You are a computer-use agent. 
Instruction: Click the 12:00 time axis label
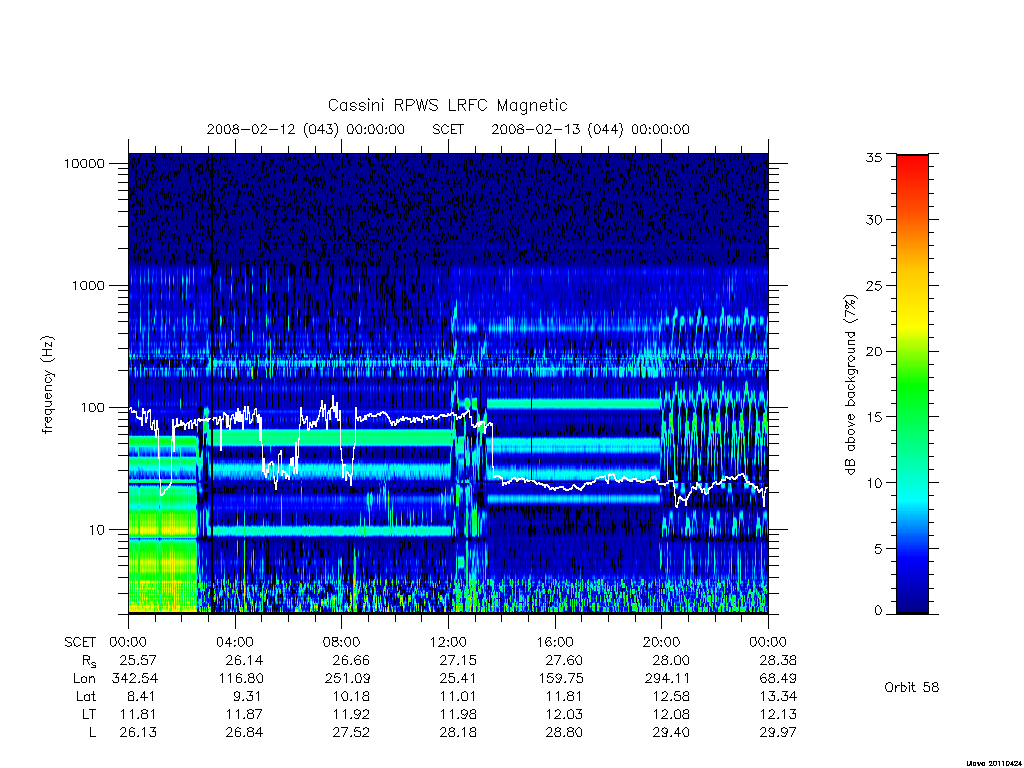pos(448,642)
